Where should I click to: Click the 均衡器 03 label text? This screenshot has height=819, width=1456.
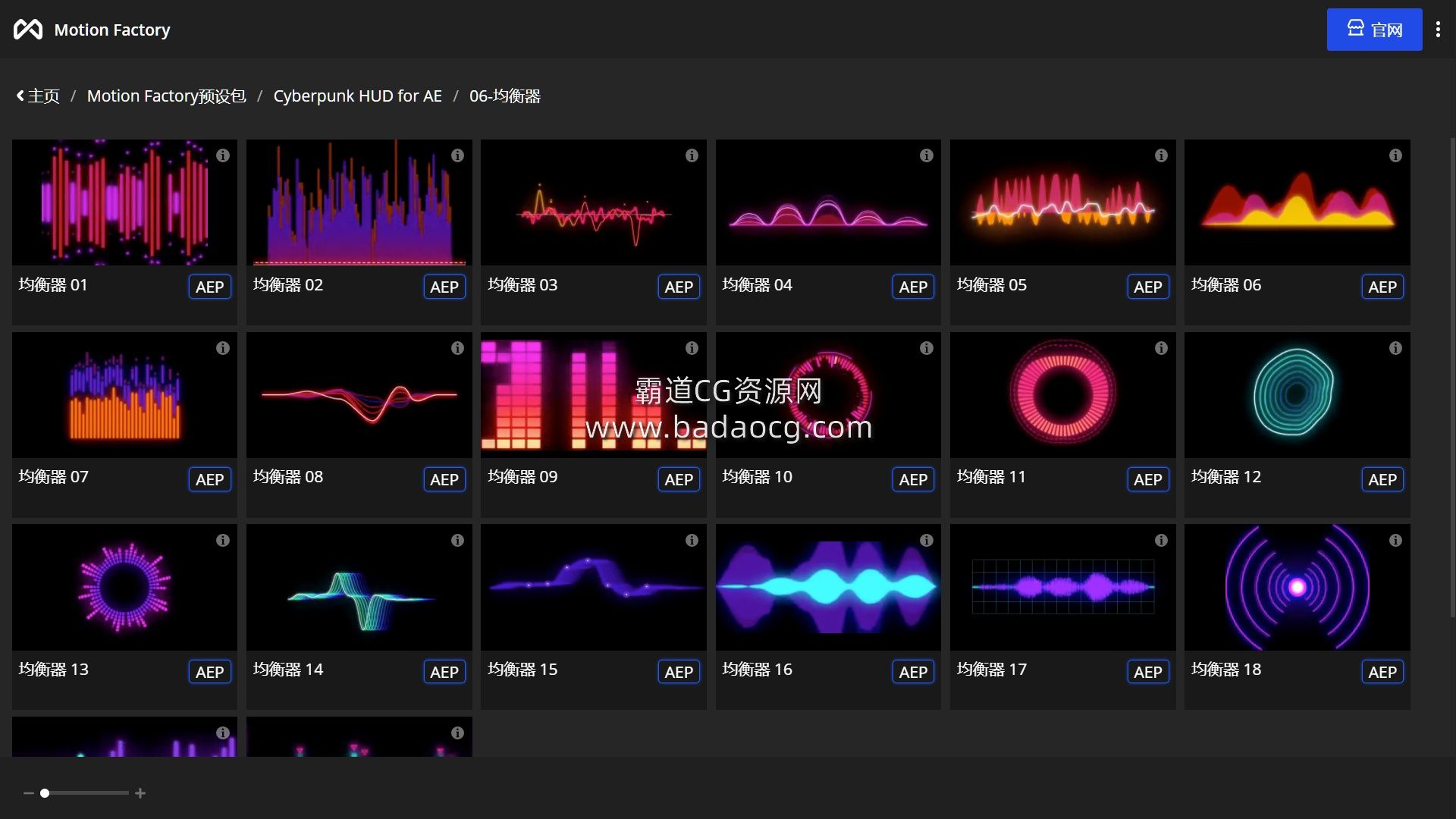point(522,285)
